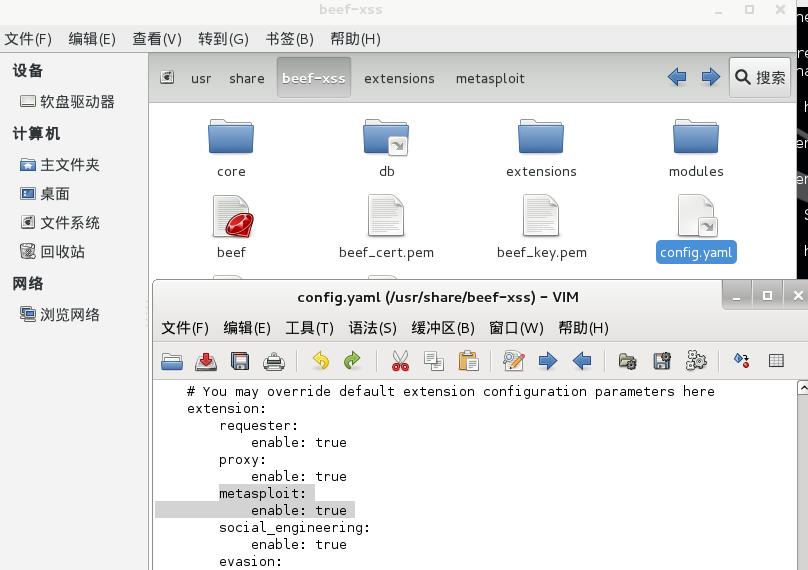Click the find and replace pencil icon
Image resolution: width=808 pixels, height=570 pixels.
(514, 361)
